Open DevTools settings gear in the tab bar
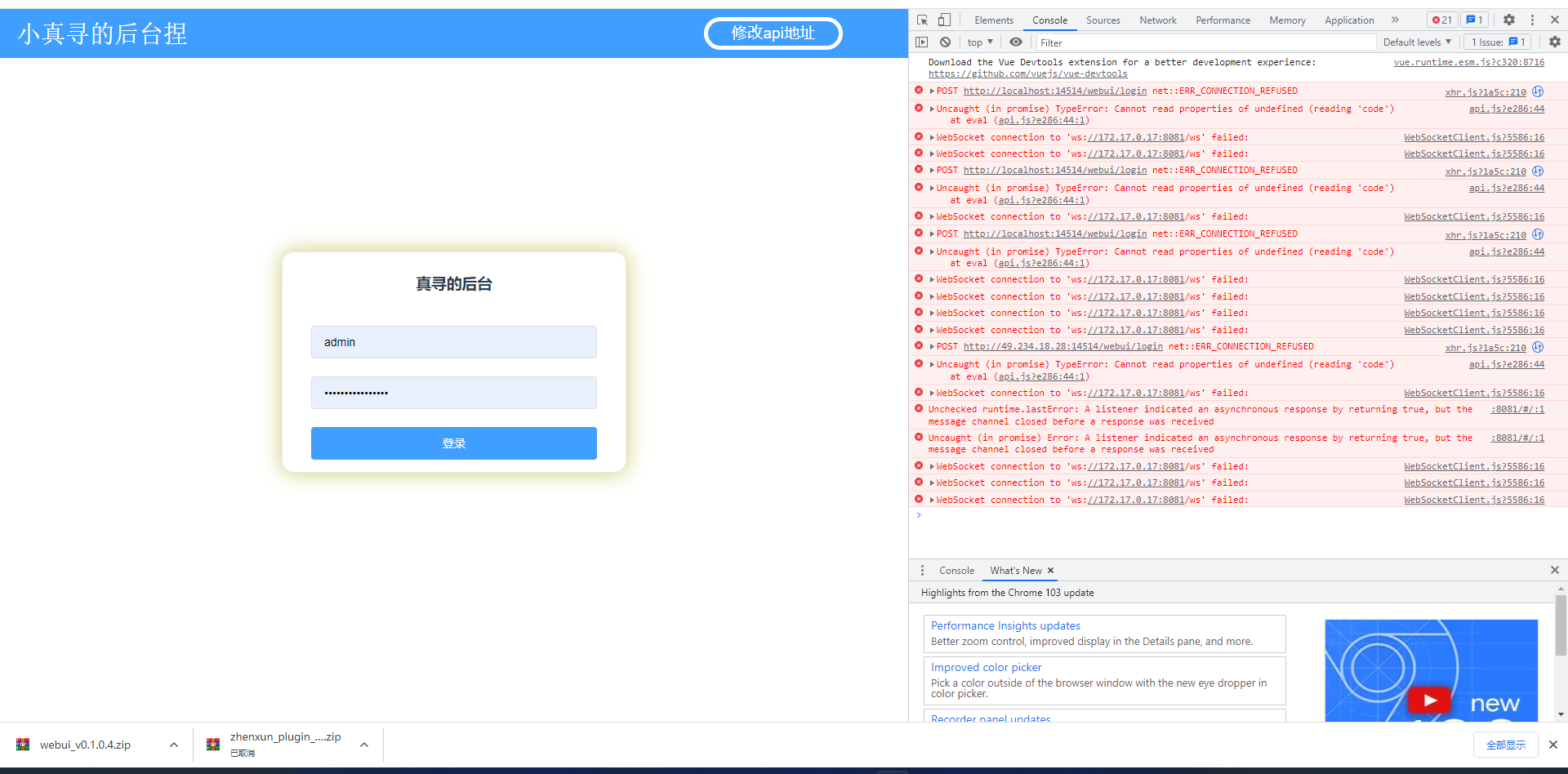Image resolution: width=1568 pixels, height=774 pixels. (1509, 20)
